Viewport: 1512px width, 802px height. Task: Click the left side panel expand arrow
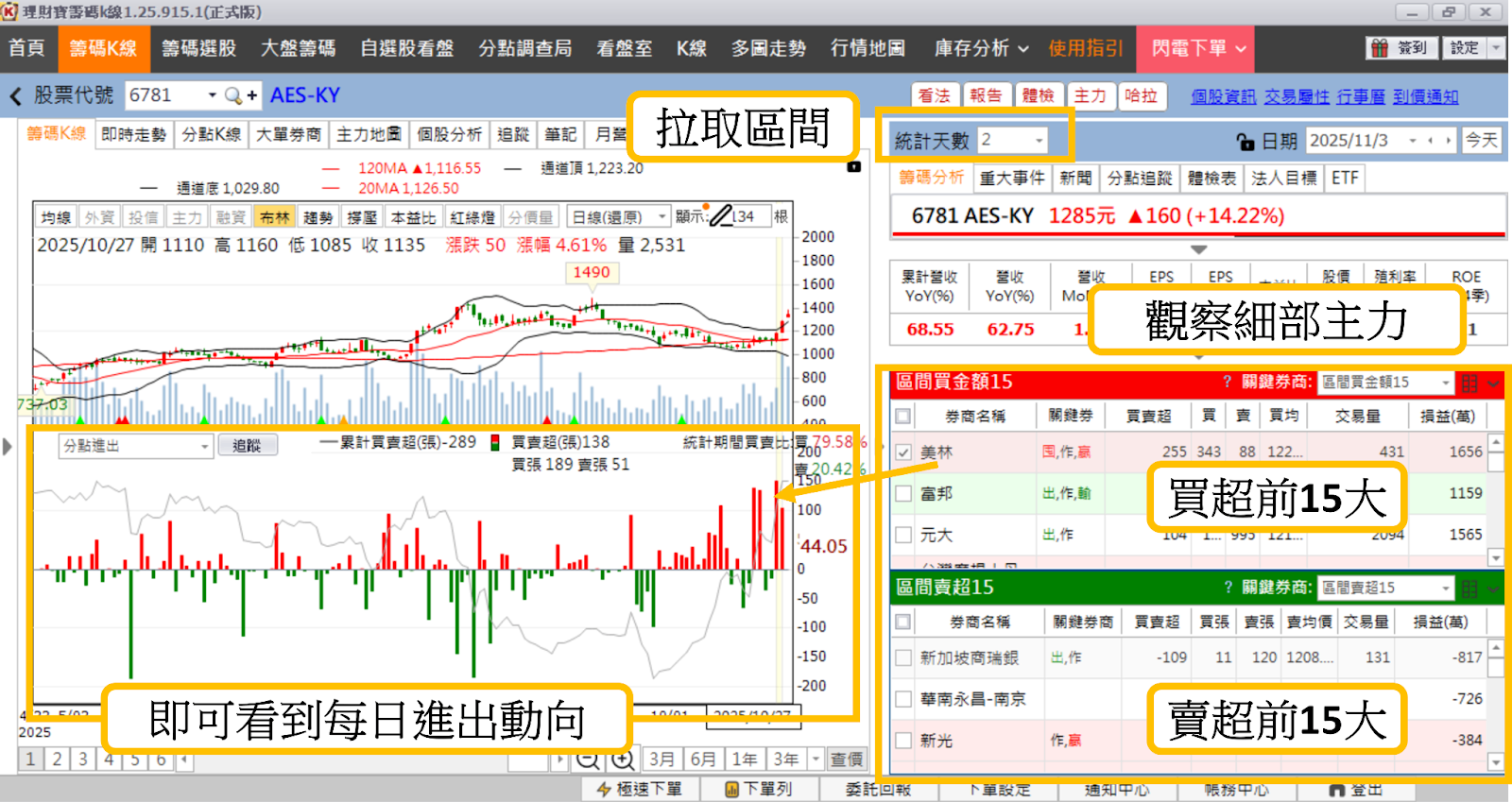[x=8, y=446]
